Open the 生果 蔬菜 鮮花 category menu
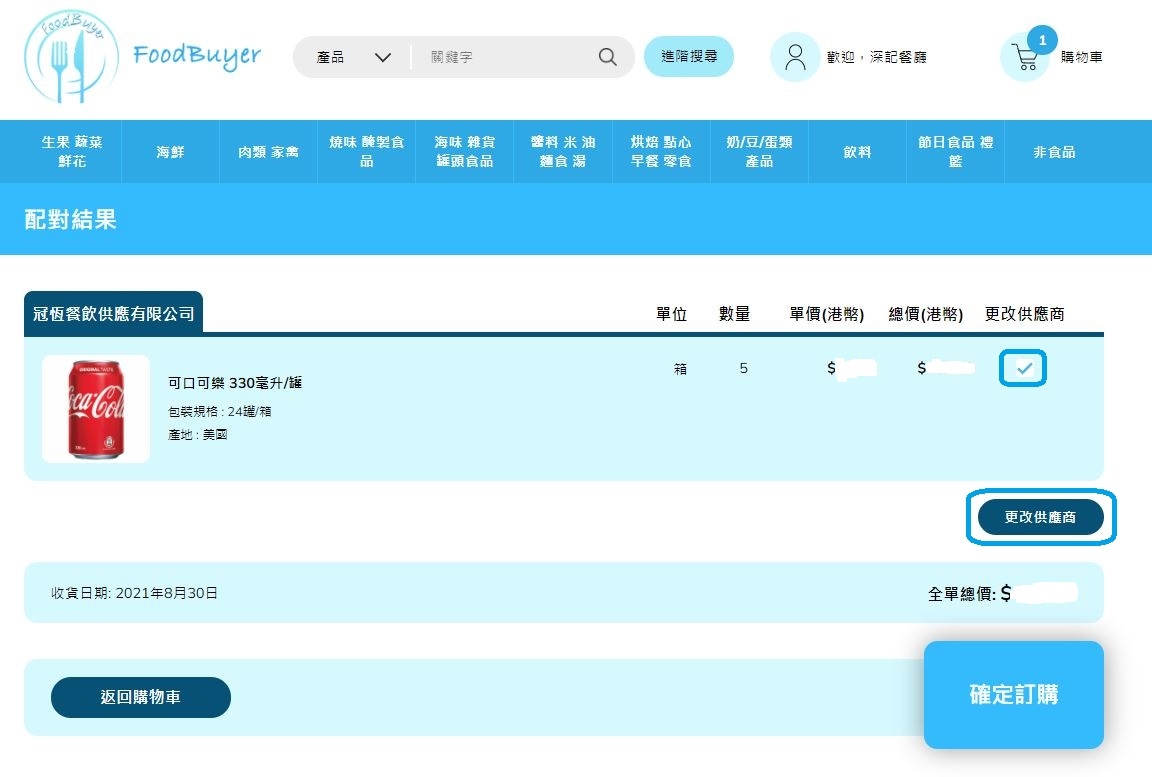Image resolution: width=1152 pixels, height=777 pixels. coord(72,151)
